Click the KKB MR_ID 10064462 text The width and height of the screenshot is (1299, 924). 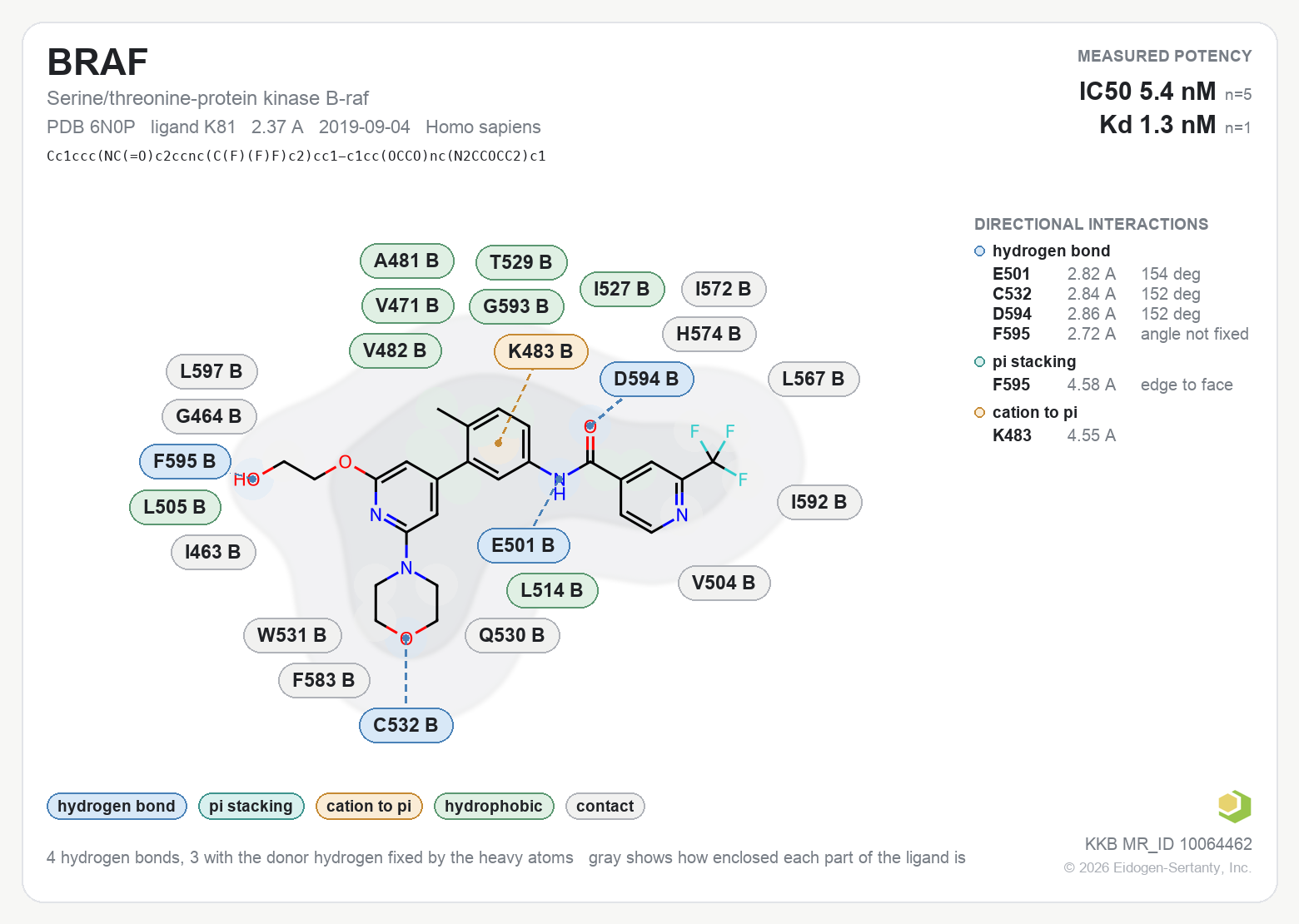(1168, 844)
